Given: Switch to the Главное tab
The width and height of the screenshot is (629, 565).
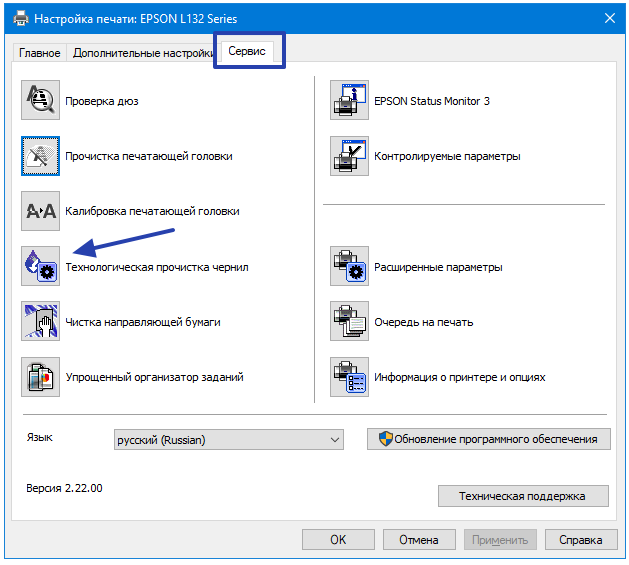Looking at the screenshot, I should [40, 53].
